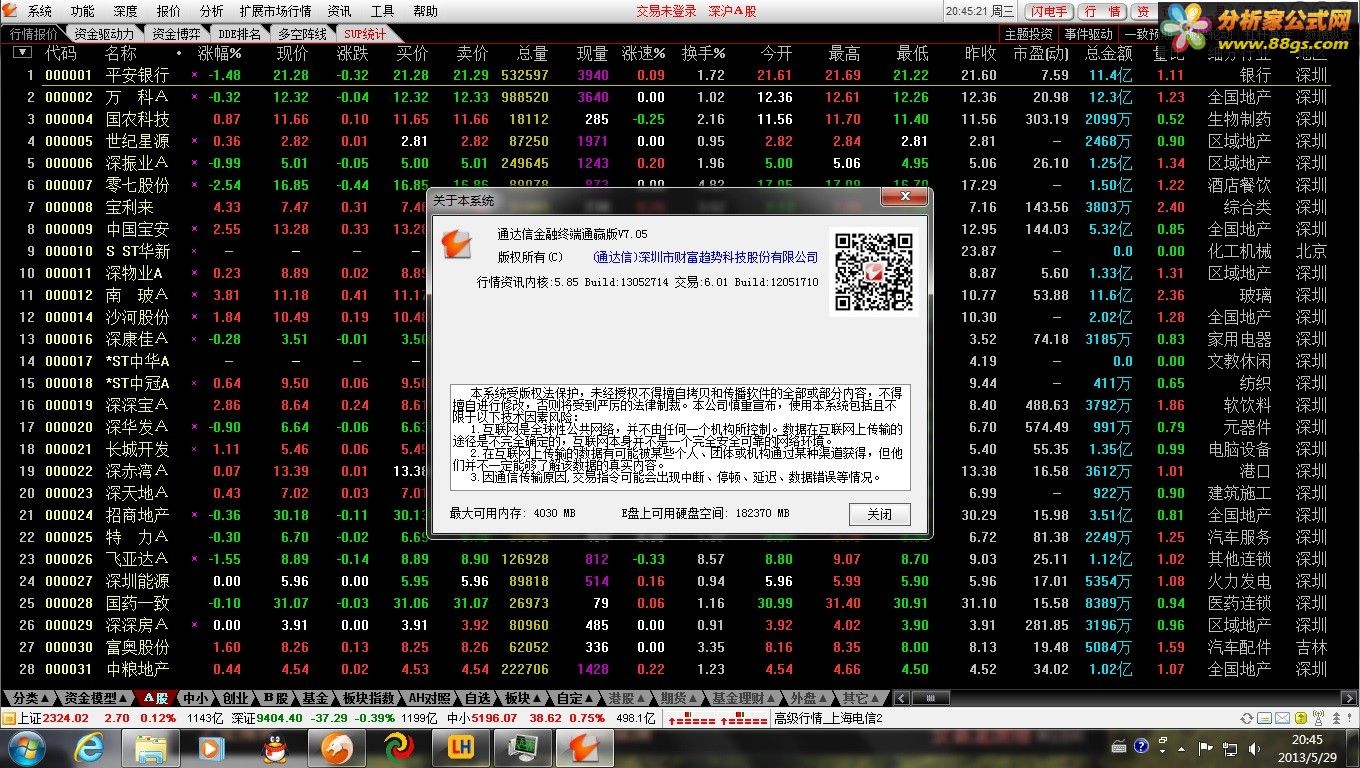Open the 扩展市场行情 menu

click(x=276, y=11)
